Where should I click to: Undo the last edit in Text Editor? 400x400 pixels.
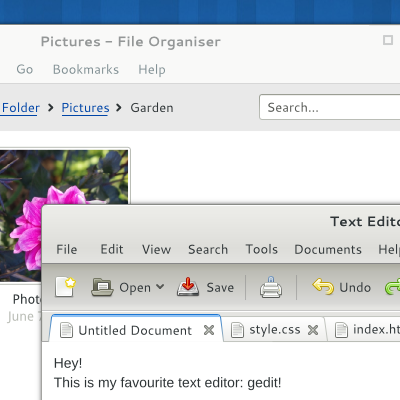click(342, 287)
